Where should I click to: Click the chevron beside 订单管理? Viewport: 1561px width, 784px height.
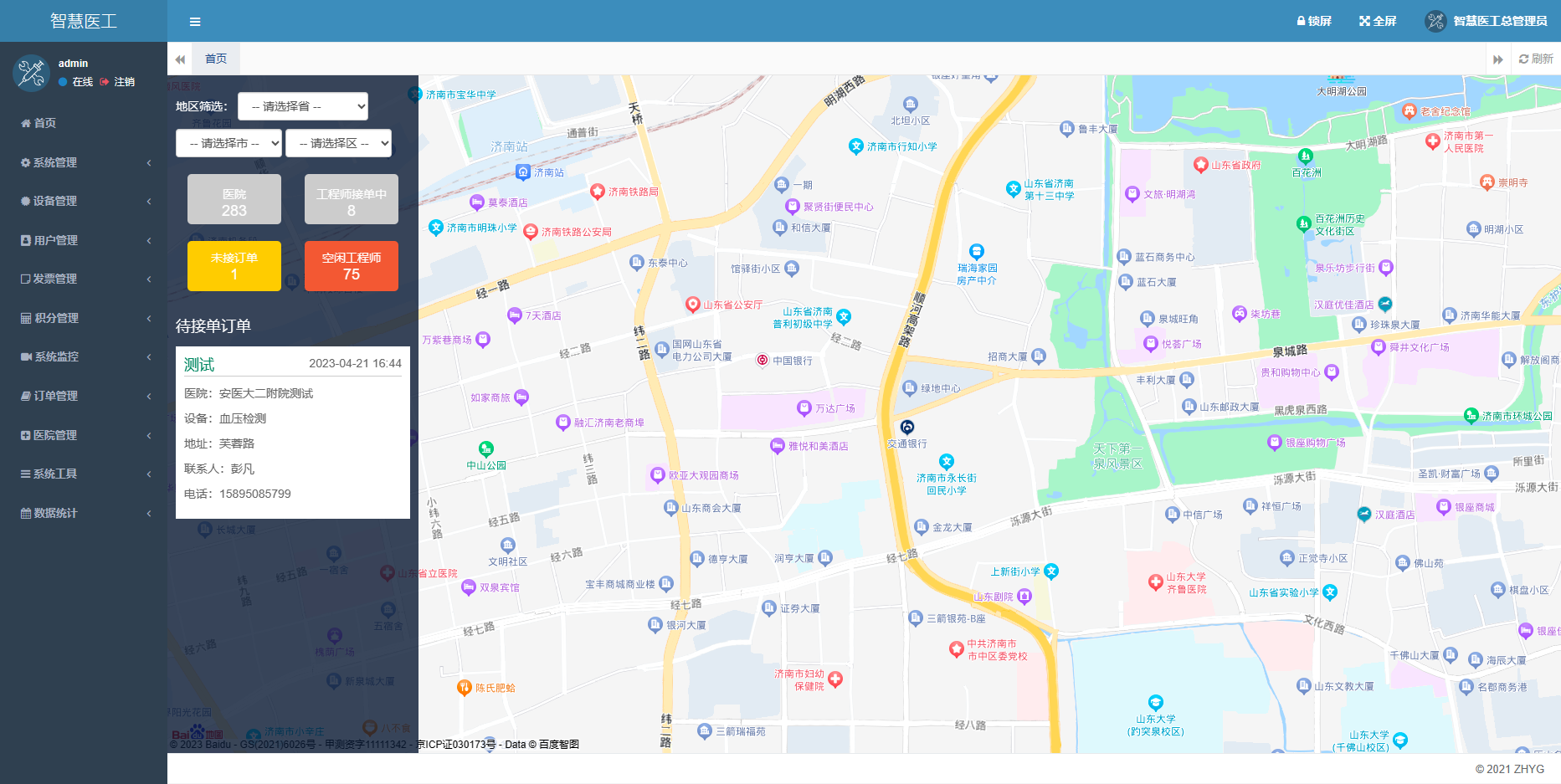pyautogui.click(x=149, y=396)
